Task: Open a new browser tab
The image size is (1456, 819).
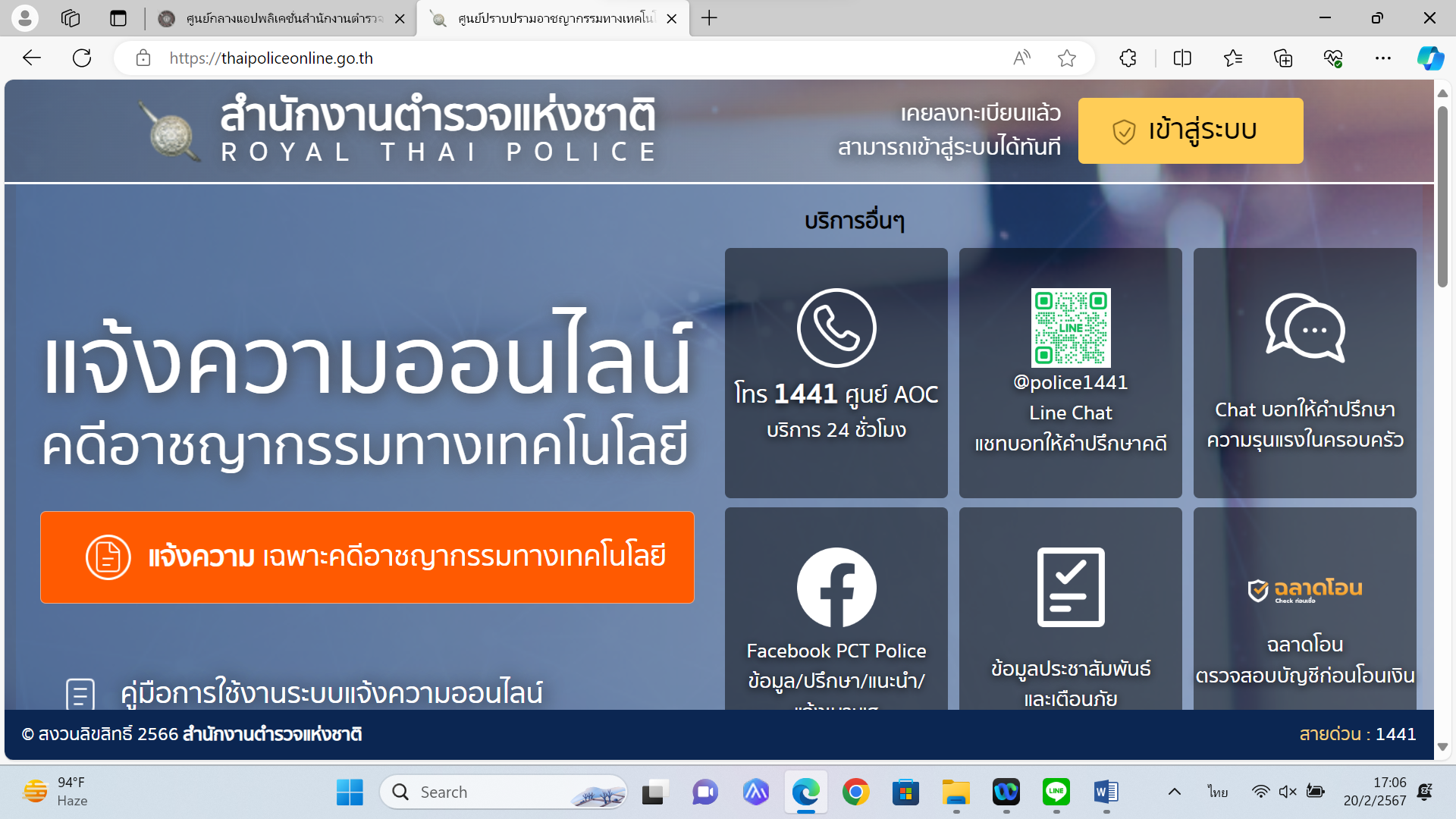Action: click(x=709, y=18)
